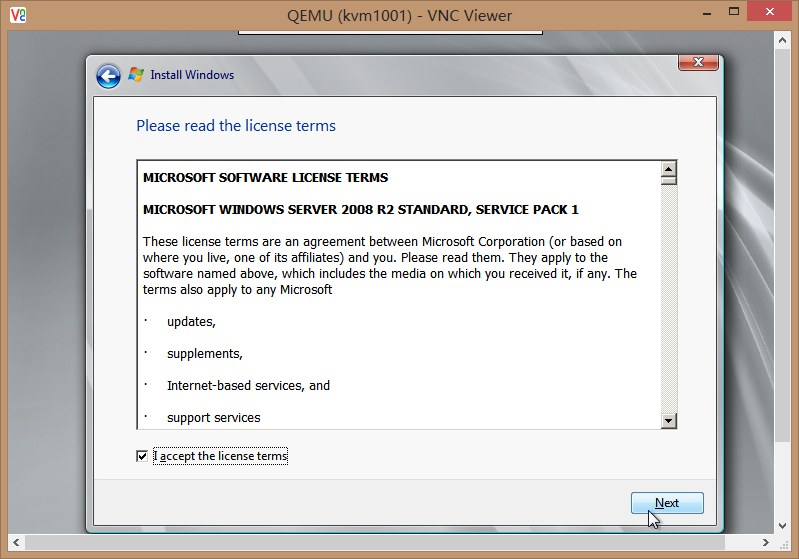799x559 pixels.
Task: Click the VNC Viewer horizontal scrollbar thumb
Action: click(375, 543)
